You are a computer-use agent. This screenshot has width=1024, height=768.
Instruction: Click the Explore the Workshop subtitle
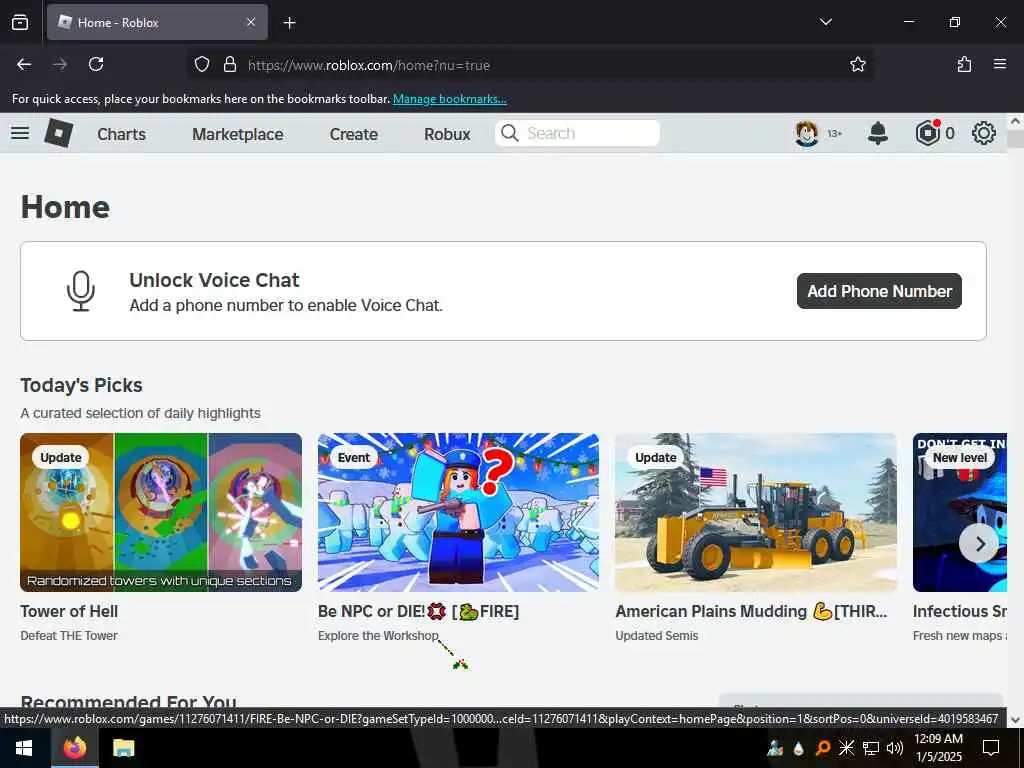(378, 635)
